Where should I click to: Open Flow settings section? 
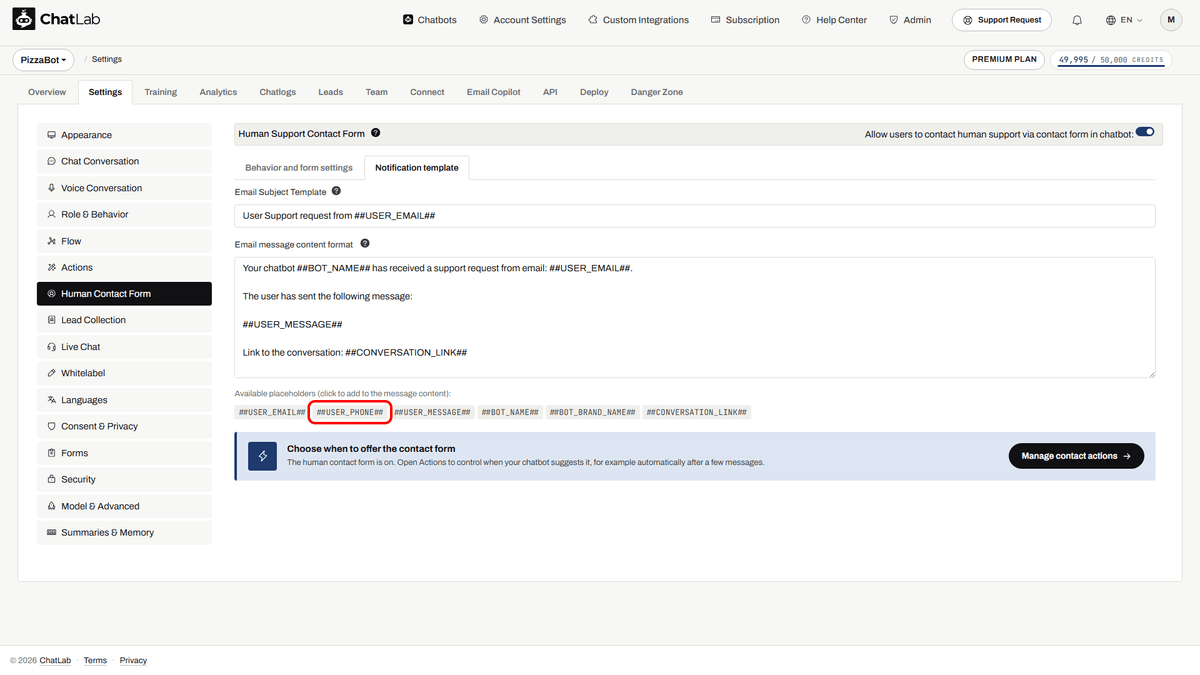point(124,241)
